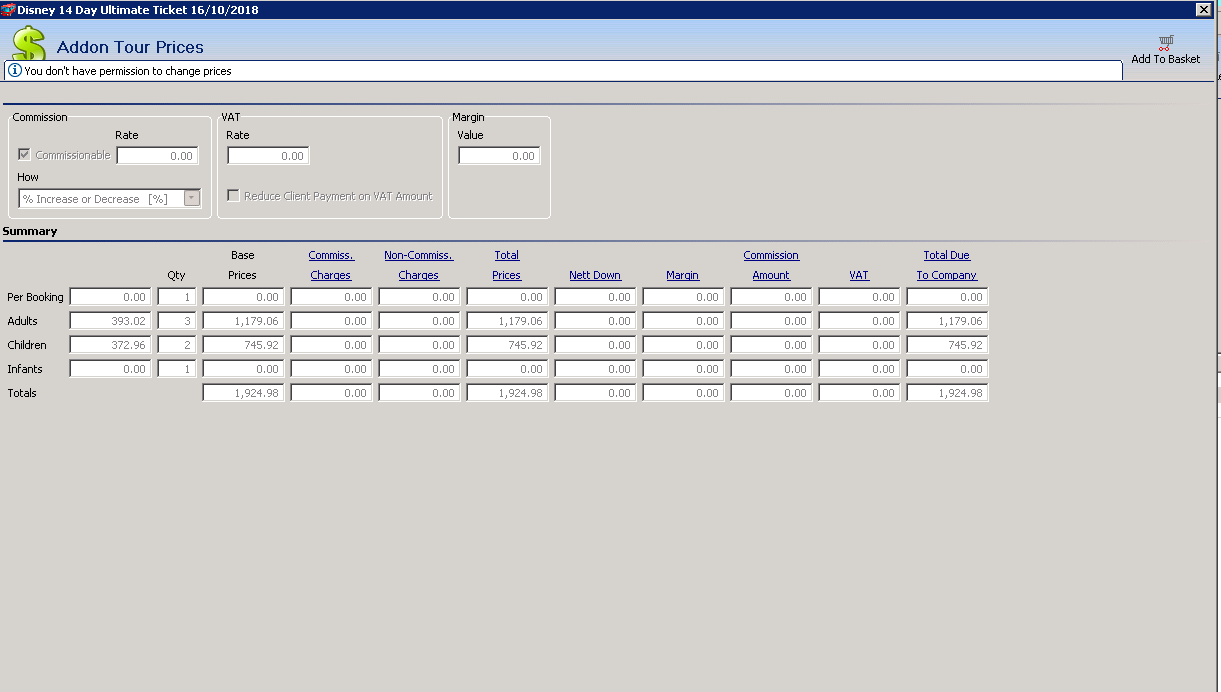Select Adults base price 1,179.06 field
This screenshot has width=1221, height=692.
click(x=243, y=321)
